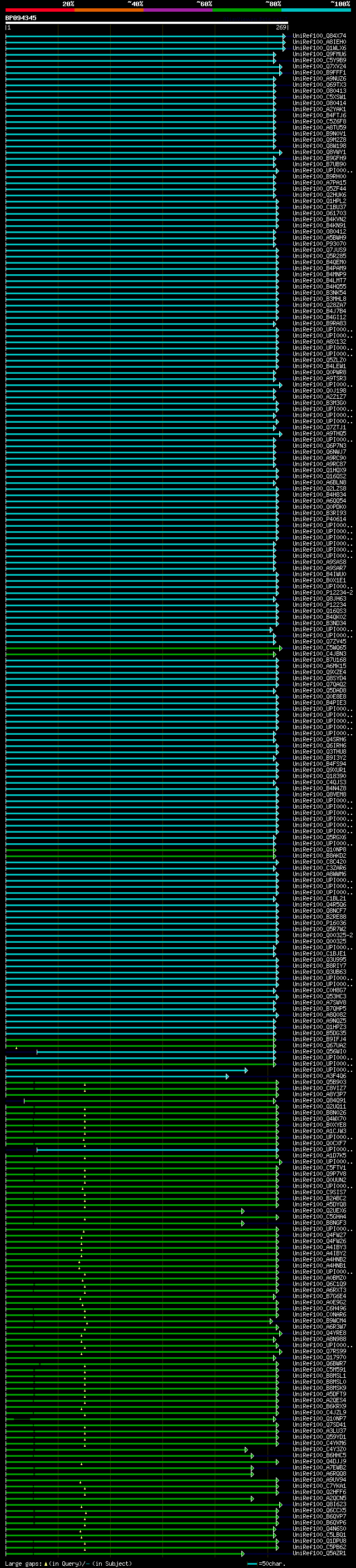This screenshot has width=356, height=1568.
Task: Select hit label UniRef100_B4KN91
Action: point(319,226)
